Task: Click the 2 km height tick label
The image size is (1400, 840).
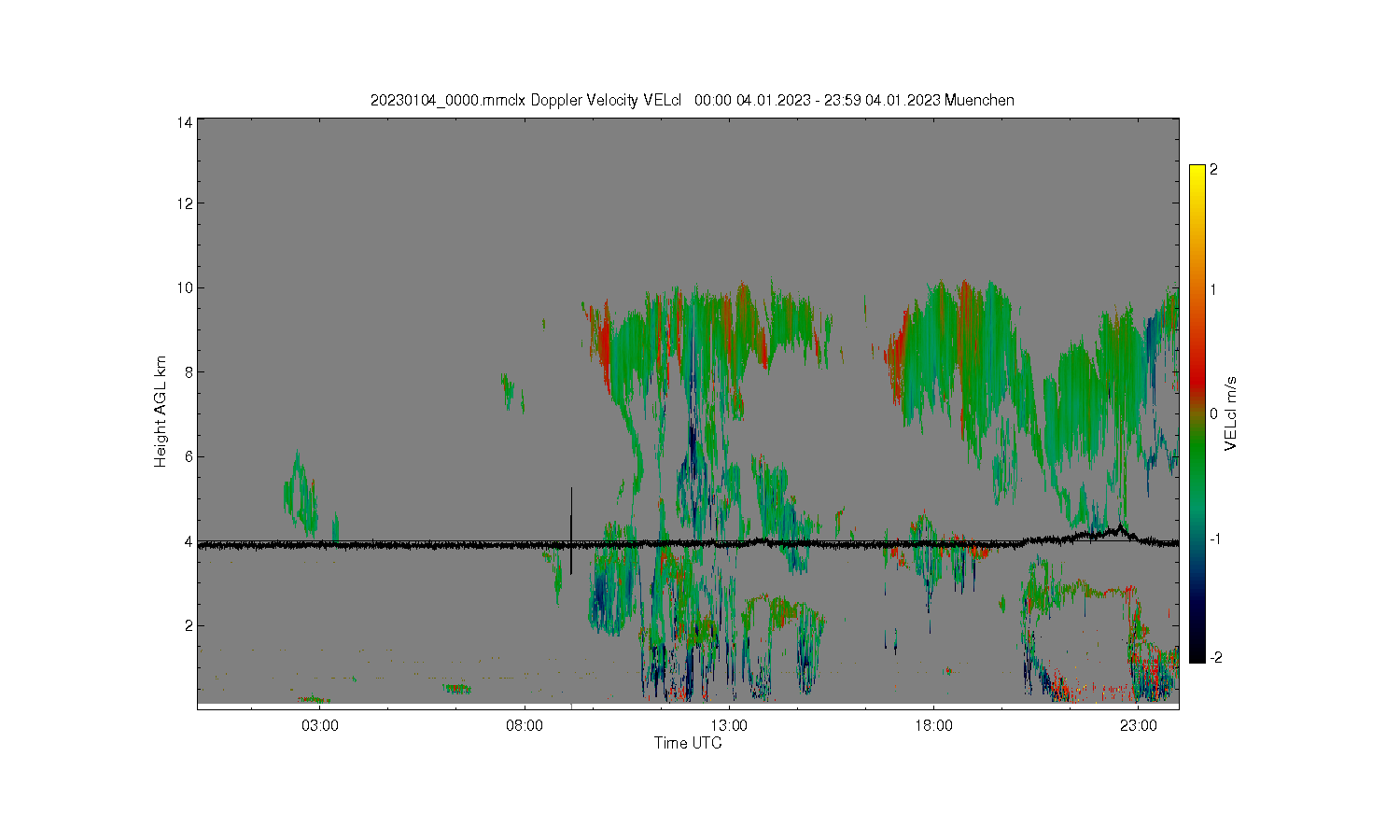Action: (x=189, y=625)
